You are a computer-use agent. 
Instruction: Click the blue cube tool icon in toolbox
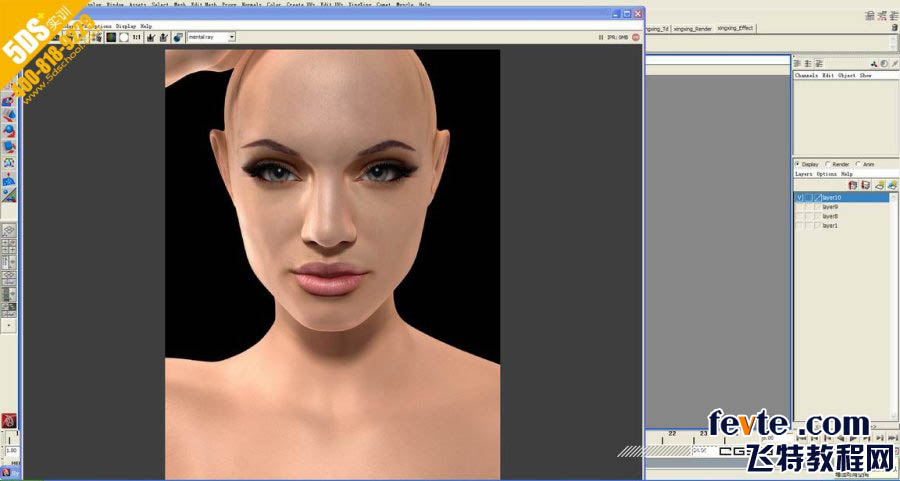tap(9, 147)
